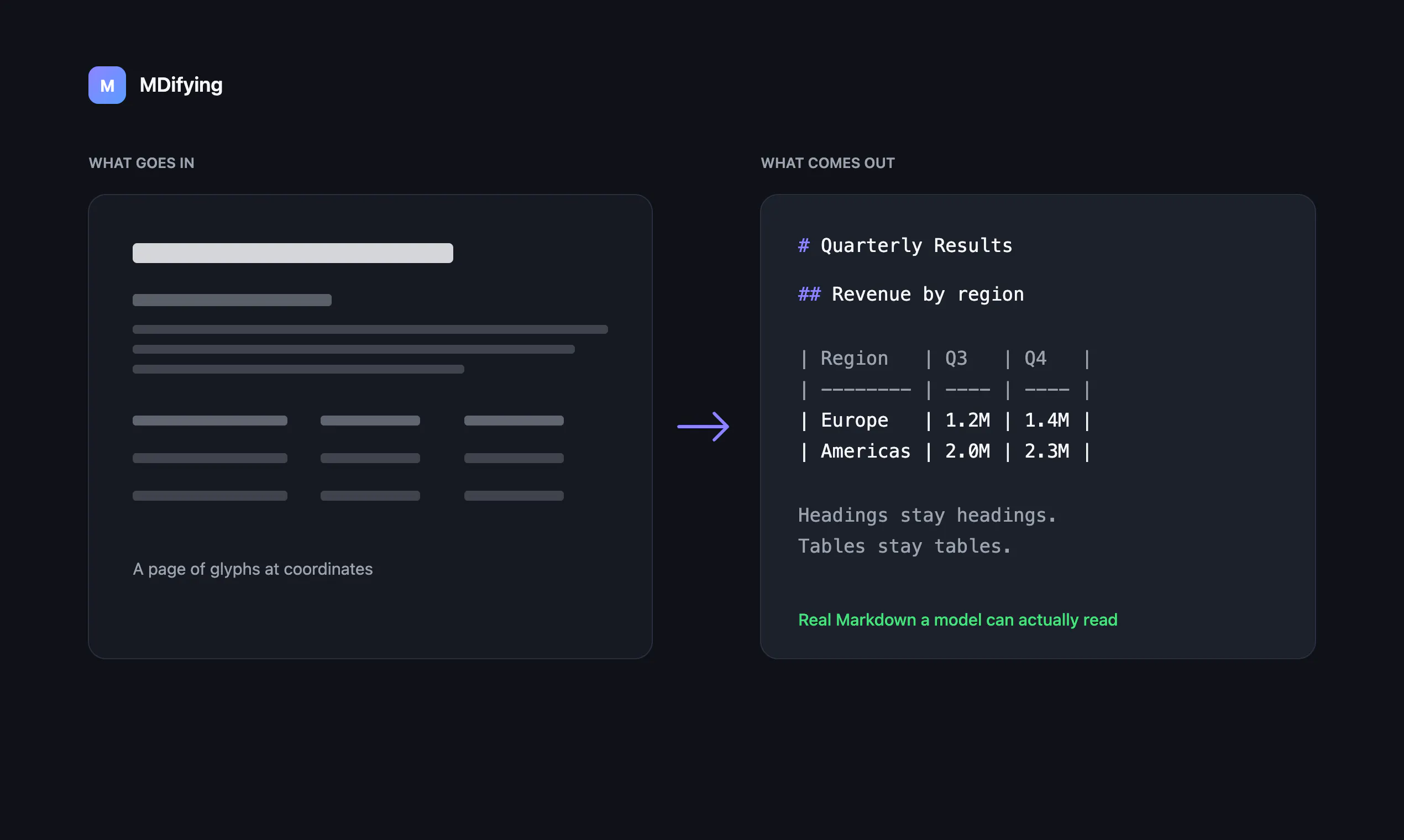This screenshot has width=1404, height=840.
Task: Click the Region table header cell
Action: point(855,358)
